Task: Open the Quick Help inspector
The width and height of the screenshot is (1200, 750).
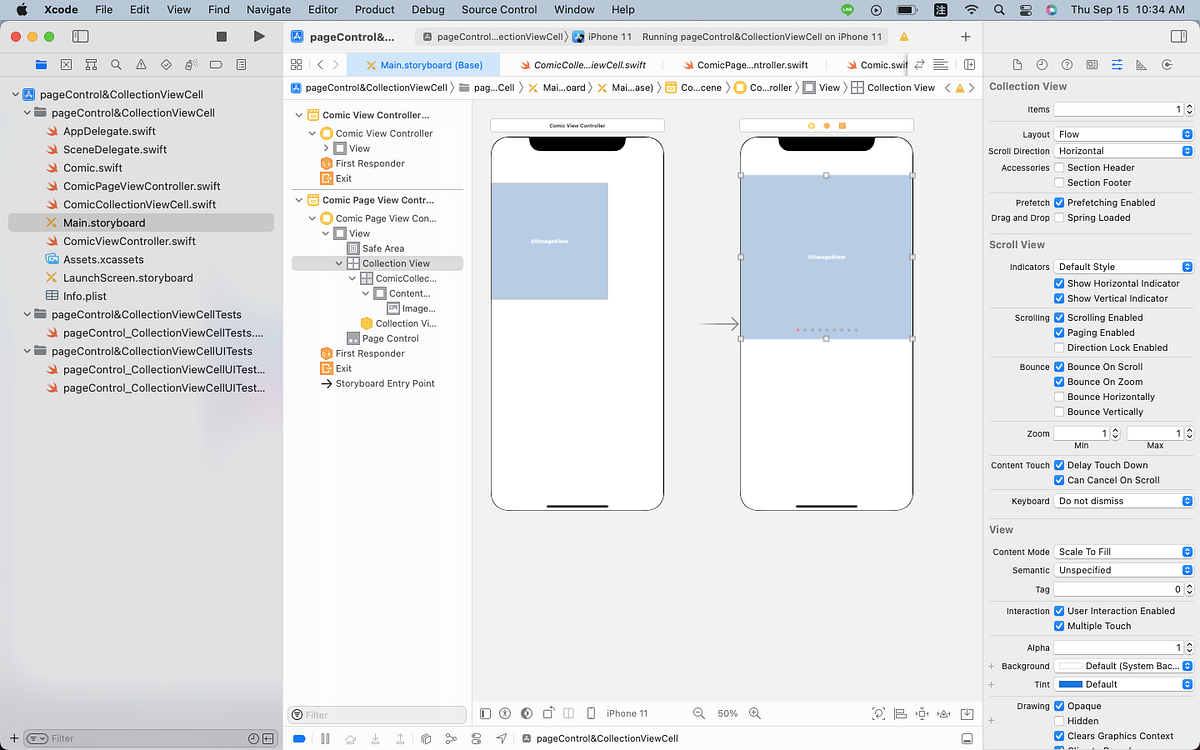Action: coord(1067,63)
